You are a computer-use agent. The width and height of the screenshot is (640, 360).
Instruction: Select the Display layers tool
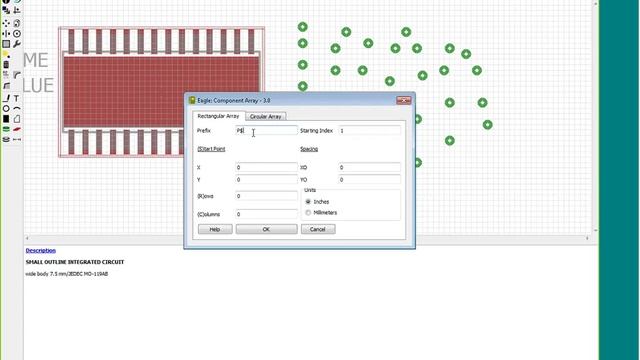point(6,11)
